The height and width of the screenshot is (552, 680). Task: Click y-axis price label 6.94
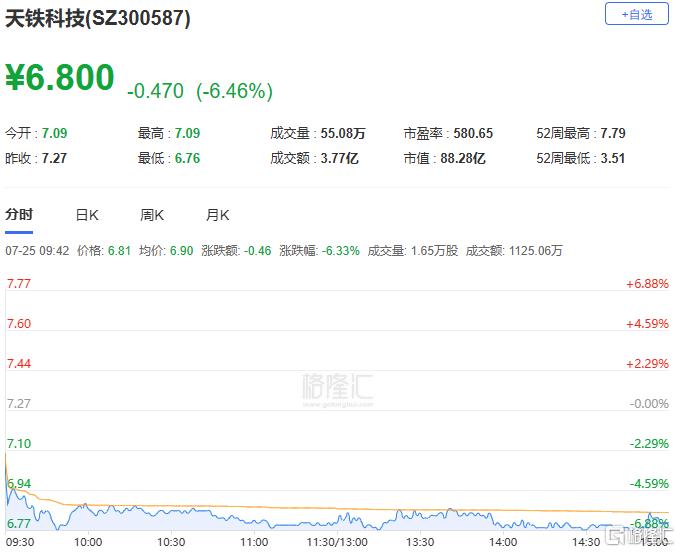tap(19, 483)
